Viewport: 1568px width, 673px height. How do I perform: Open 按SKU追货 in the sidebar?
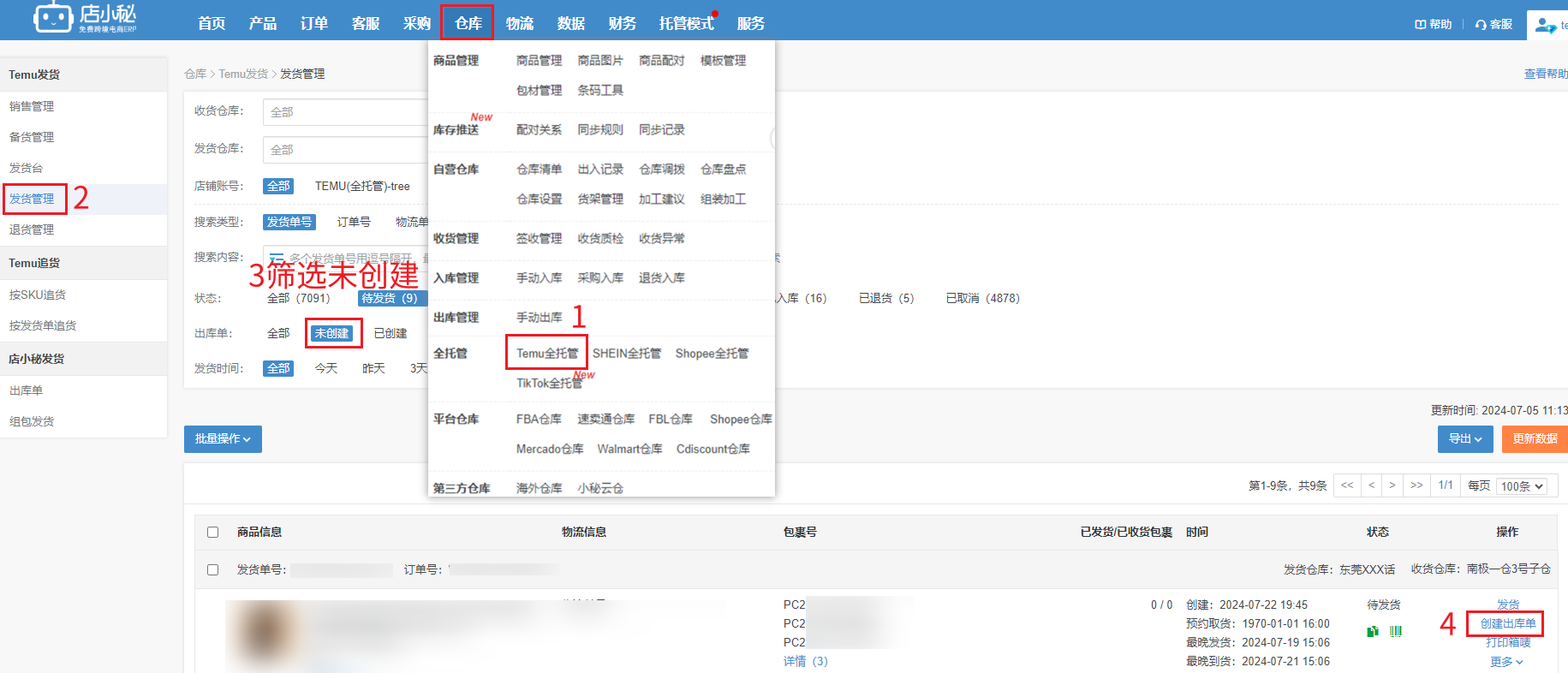coord(38,295)
